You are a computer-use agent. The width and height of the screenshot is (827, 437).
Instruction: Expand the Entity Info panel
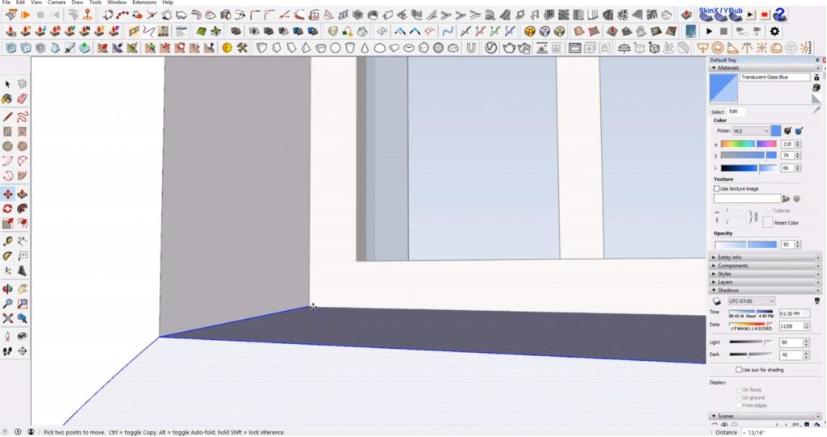765,257
